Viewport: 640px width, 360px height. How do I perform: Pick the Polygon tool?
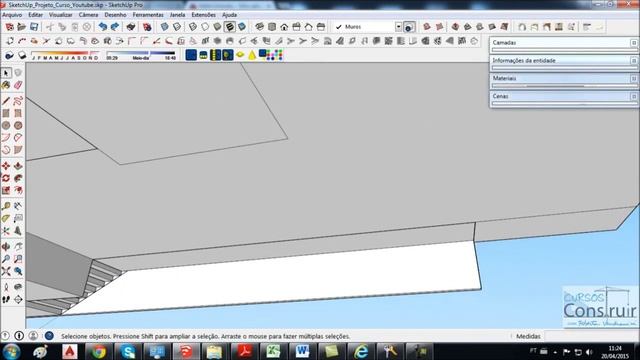(x=18, y=125)
